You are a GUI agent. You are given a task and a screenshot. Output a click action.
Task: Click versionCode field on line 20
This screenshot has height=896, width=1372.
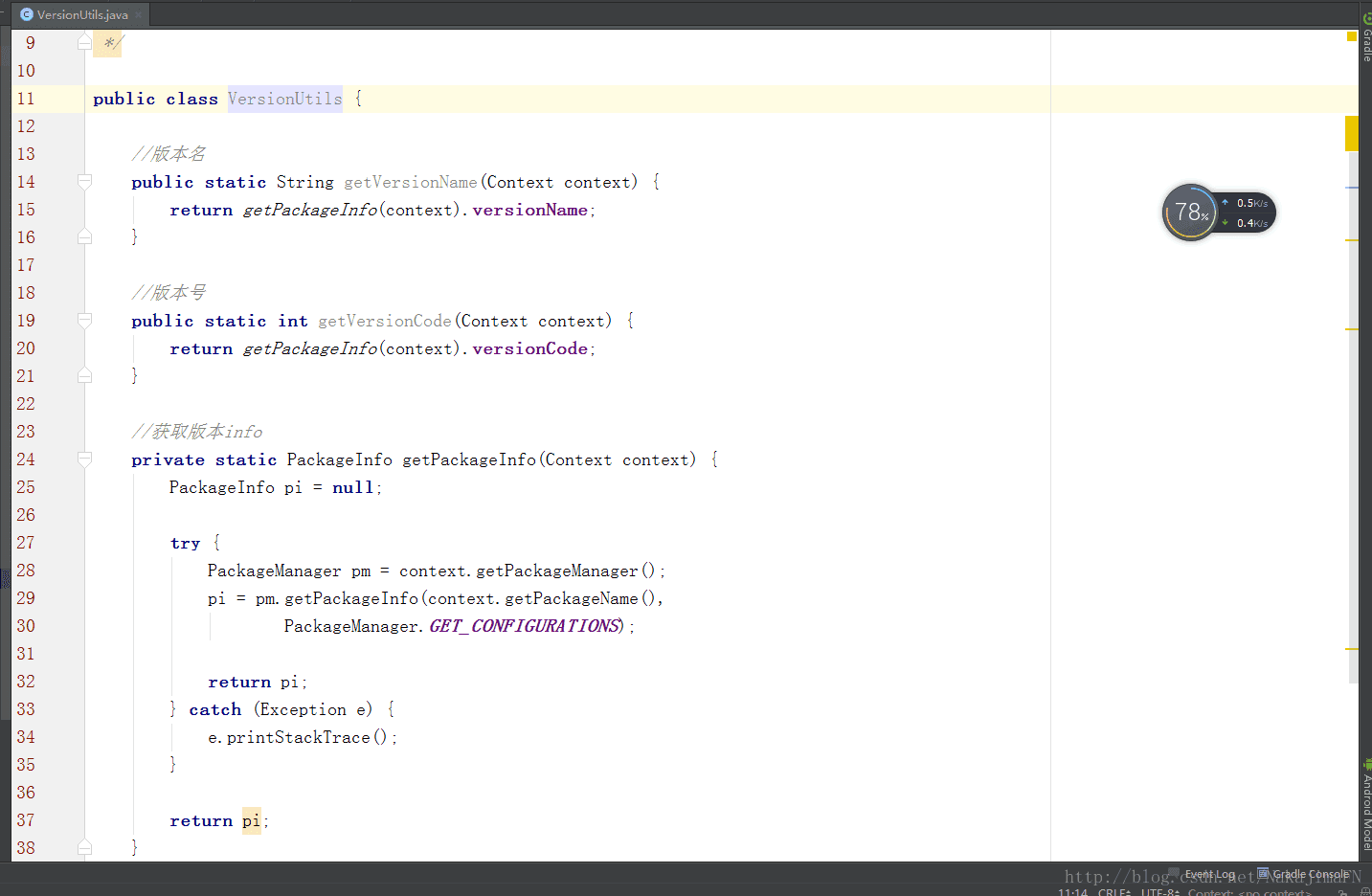(529, 348)
